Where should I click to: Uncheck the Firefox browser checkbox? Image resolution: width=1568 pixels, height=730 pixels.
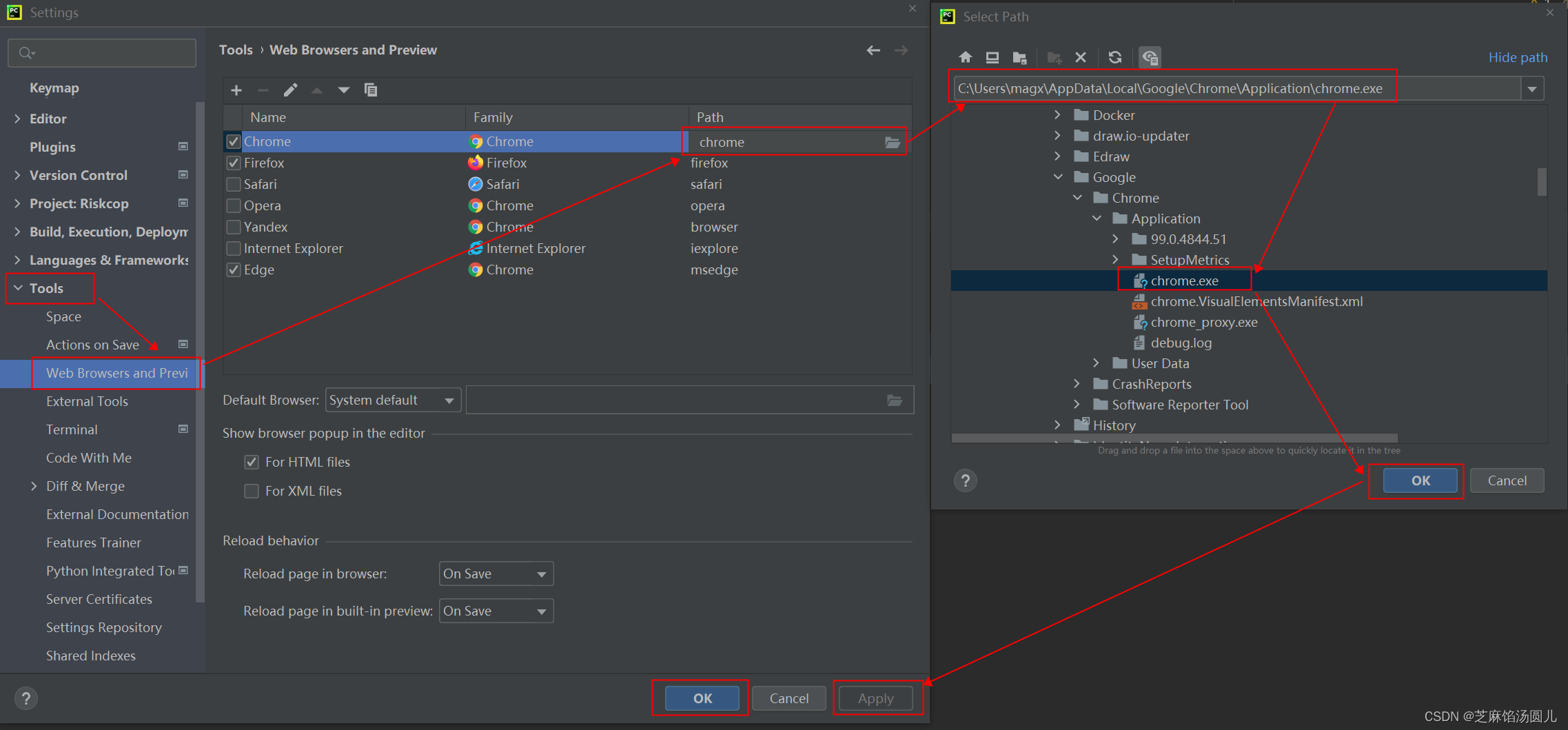point(234,163)
